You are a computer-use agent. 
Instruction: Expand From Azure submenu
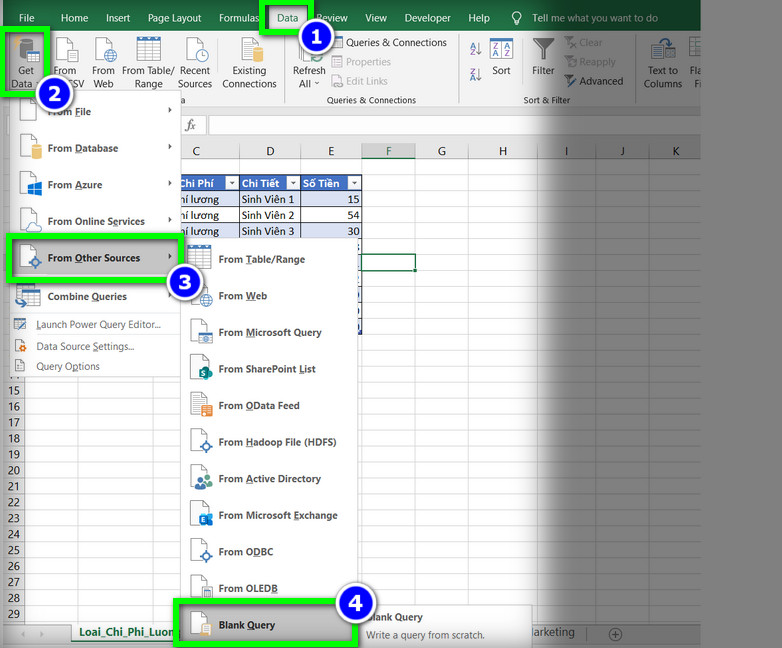[x=95, y=185]
